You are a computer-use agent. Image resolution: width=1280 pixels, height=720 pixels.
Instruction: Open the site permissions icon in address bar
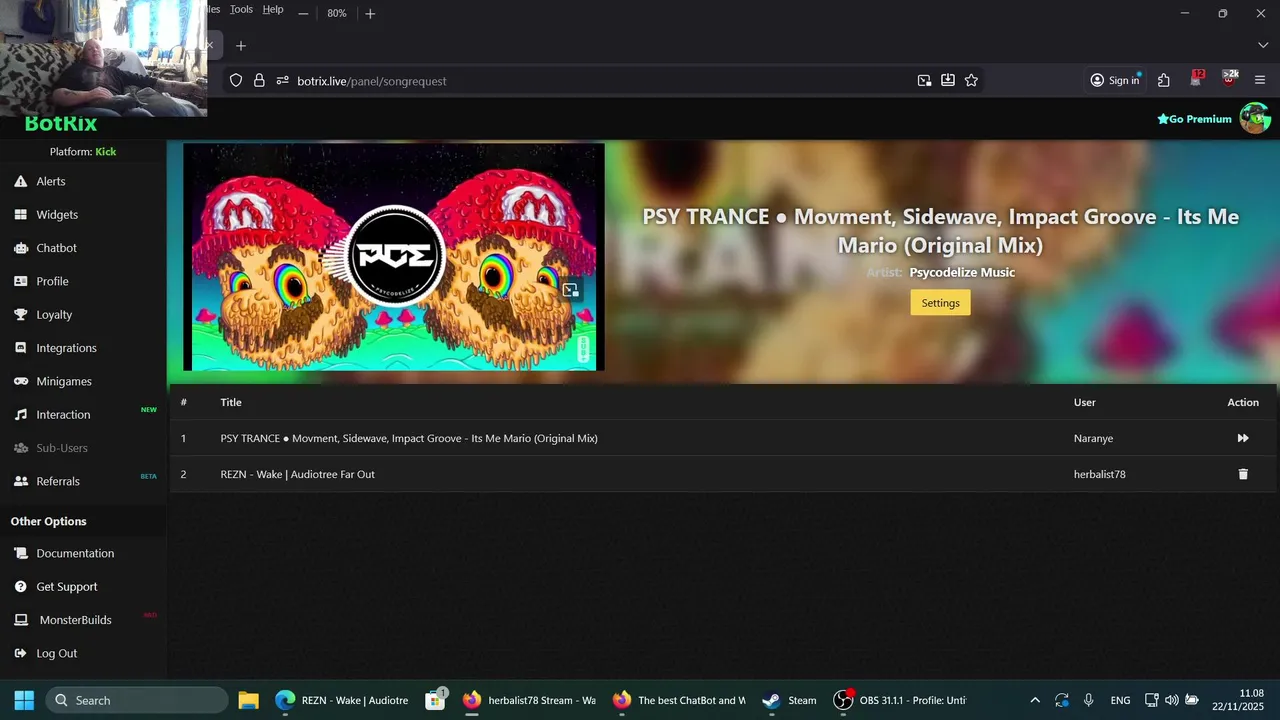(282, 81)
